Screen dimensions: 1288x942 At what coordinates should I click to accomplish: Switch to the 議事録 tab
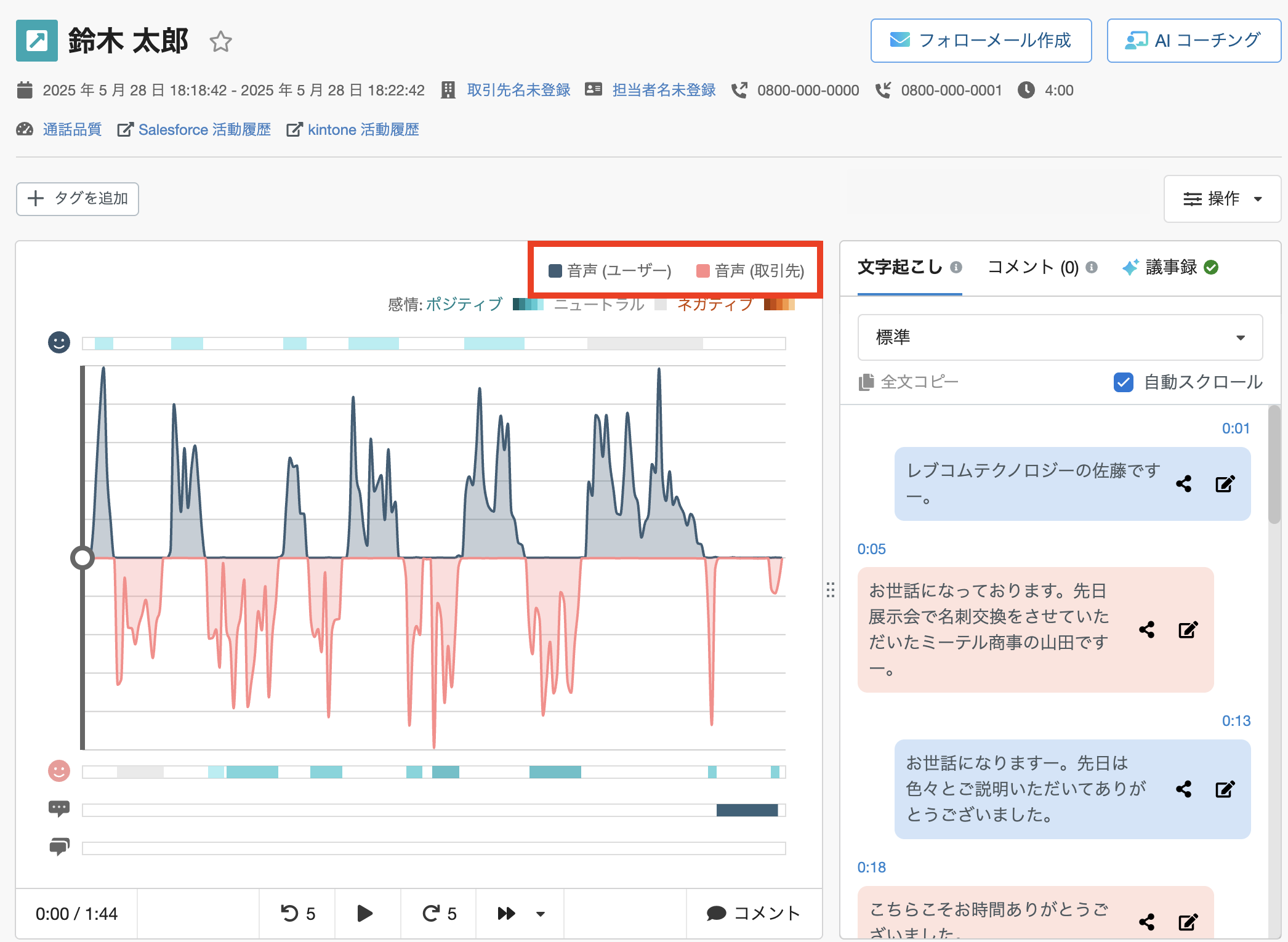click(x=1170, y=267)
